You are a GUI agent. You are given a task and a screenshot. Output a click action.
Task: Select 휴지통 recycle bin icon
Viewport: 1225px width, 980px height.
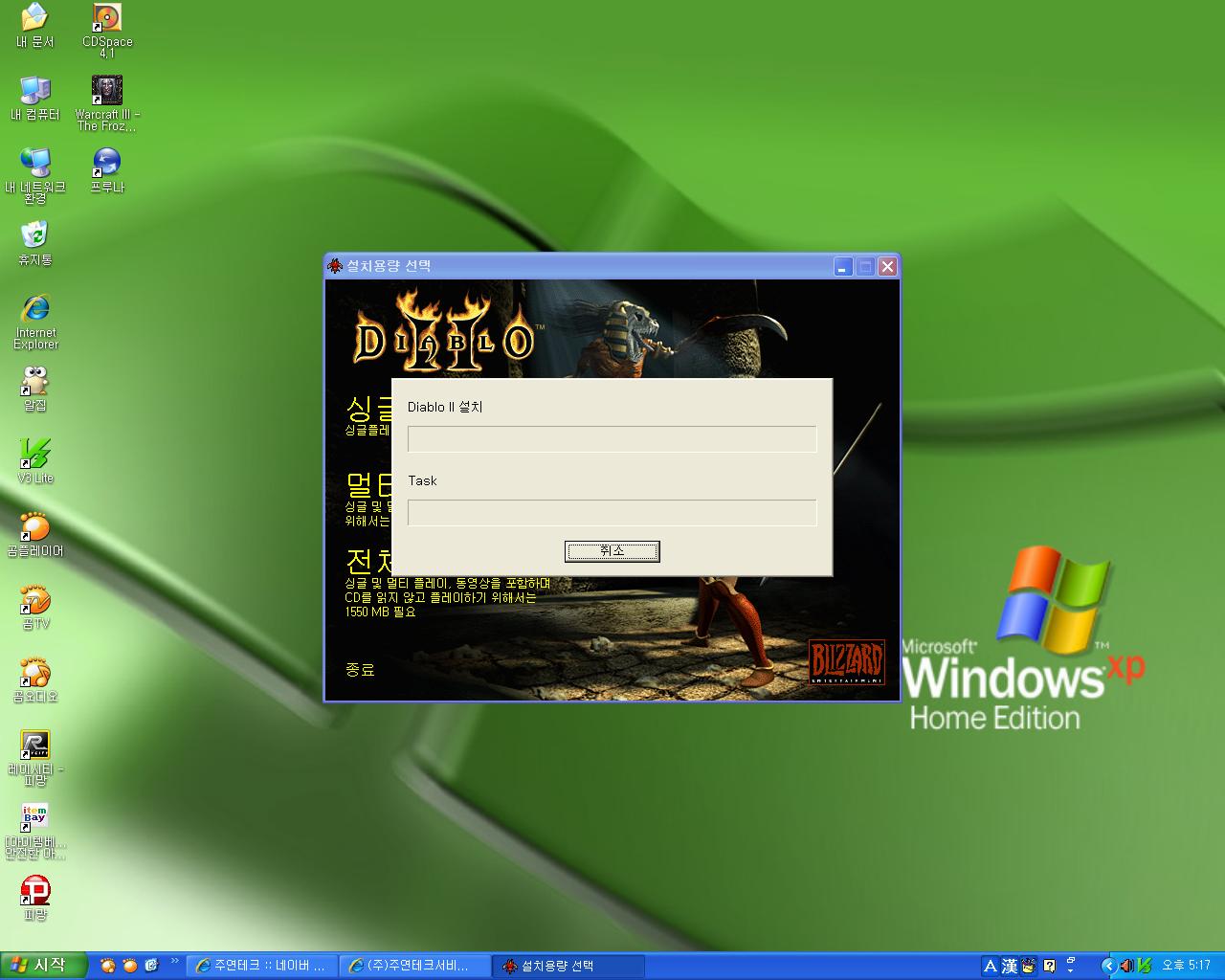34,244
